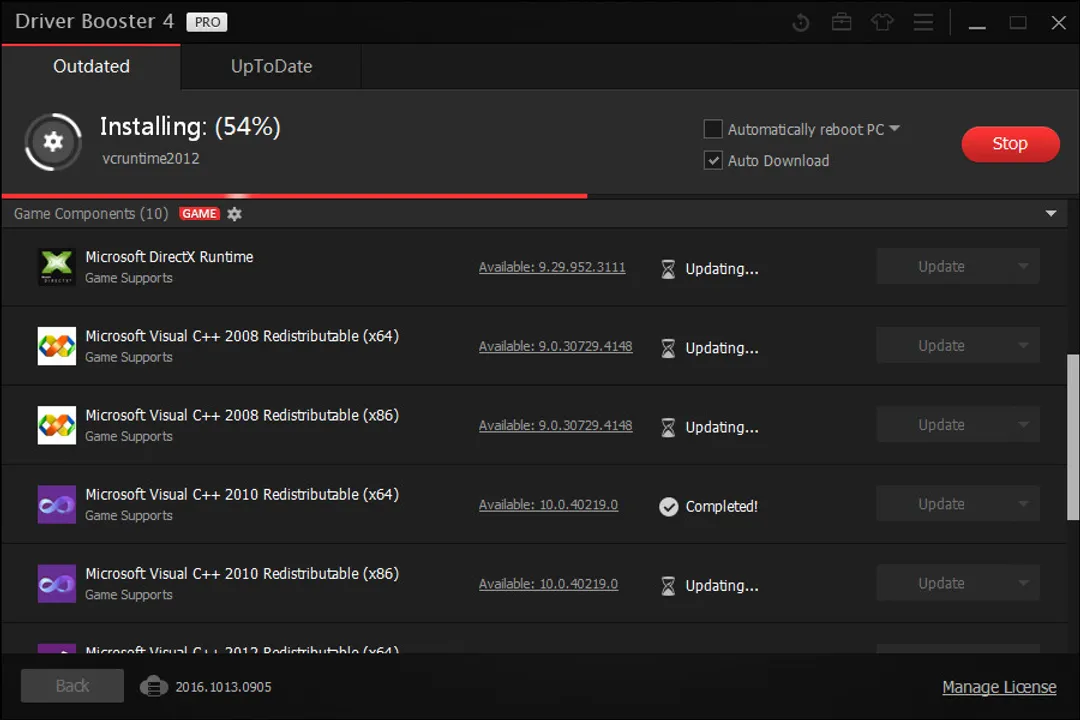This screenshot has height=720, width=1080.
Task: Click hourglass icon for Visual C++ 2010 (x86)
Action: 668,586
